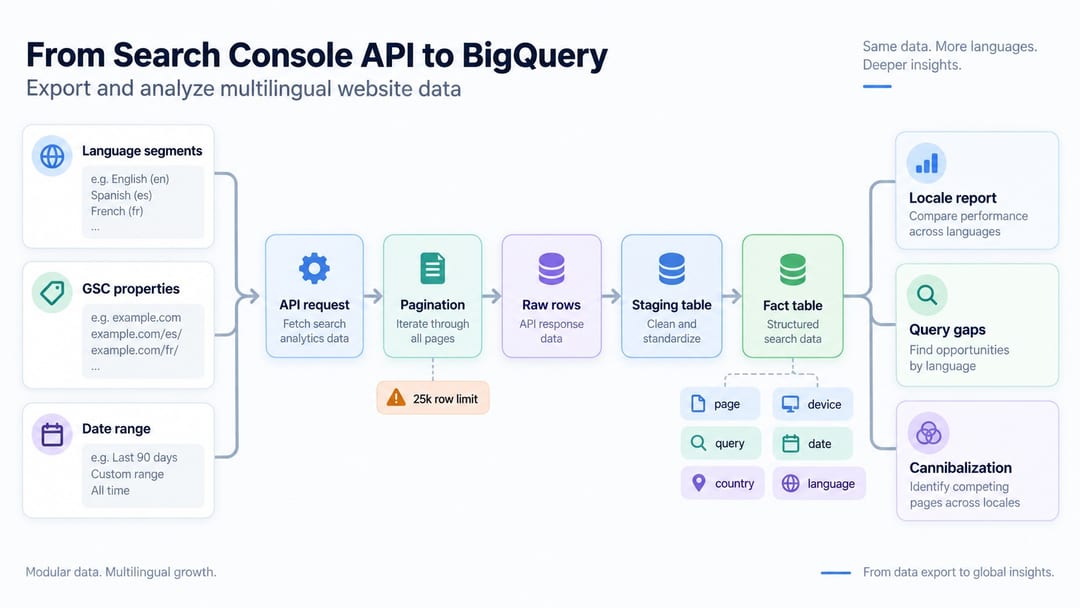Click the warning triangle in 25k row limit
1080x608 pixels.
[396, 398]
